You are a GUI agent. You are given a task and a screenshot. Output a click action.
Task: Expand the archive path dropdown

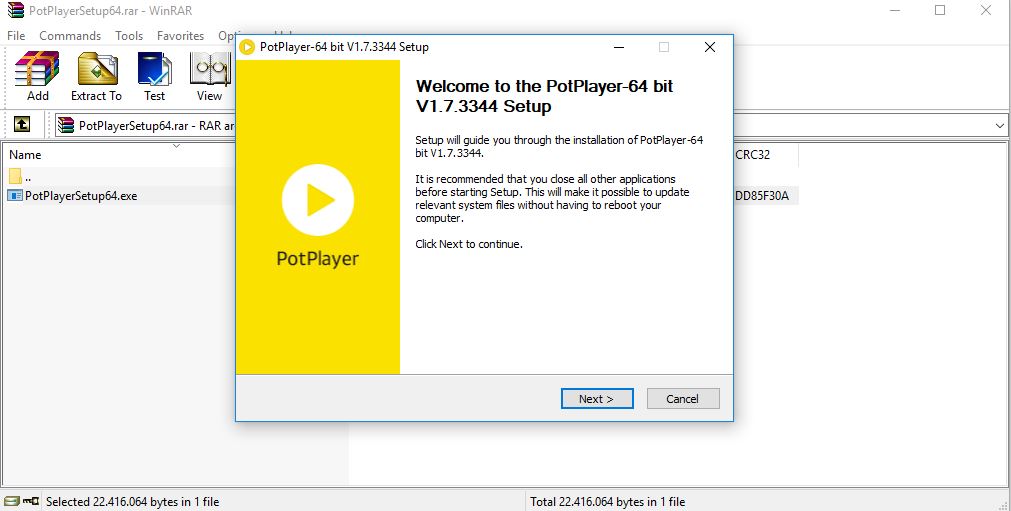[1000, 126]
